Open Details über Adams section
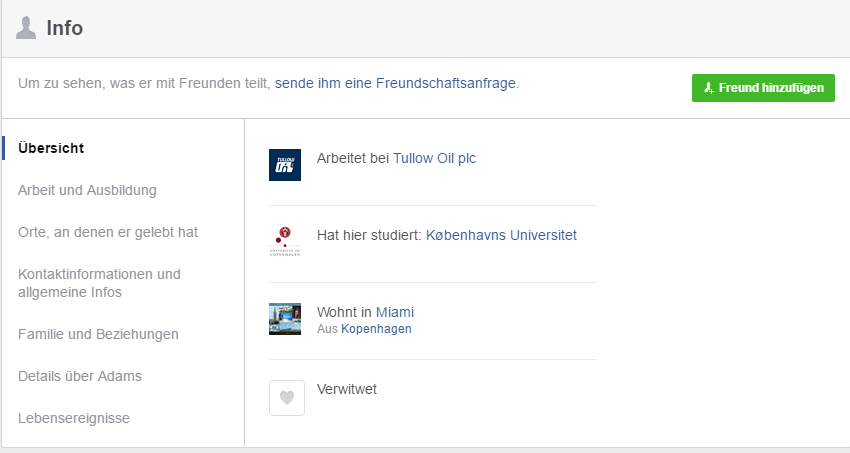850x453 pixels. coord(80,376)
